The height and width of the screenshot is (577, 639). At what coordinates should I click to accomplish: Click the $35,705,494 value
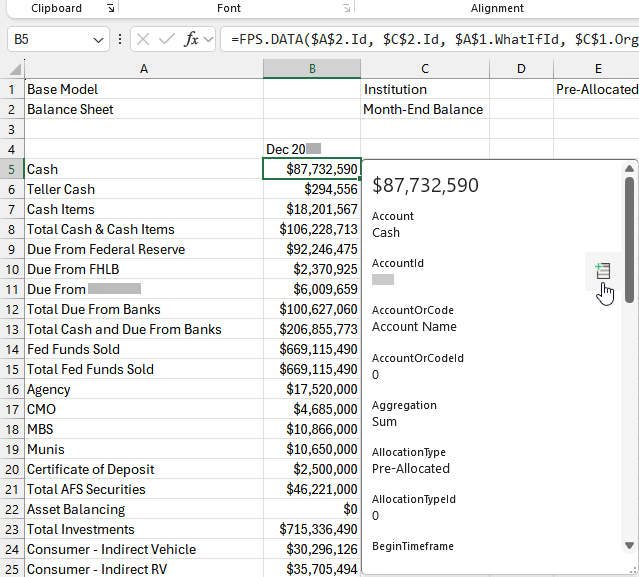pos(322,569)
